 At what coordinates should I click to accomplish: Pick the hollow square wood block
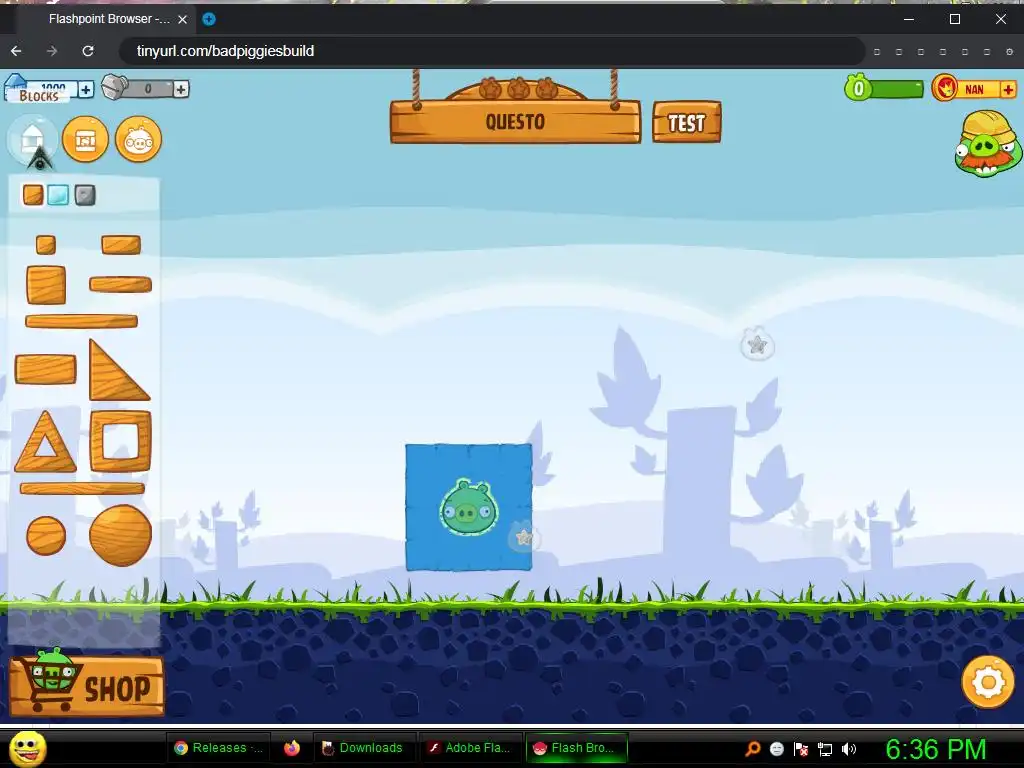click(x=121, y=441)
